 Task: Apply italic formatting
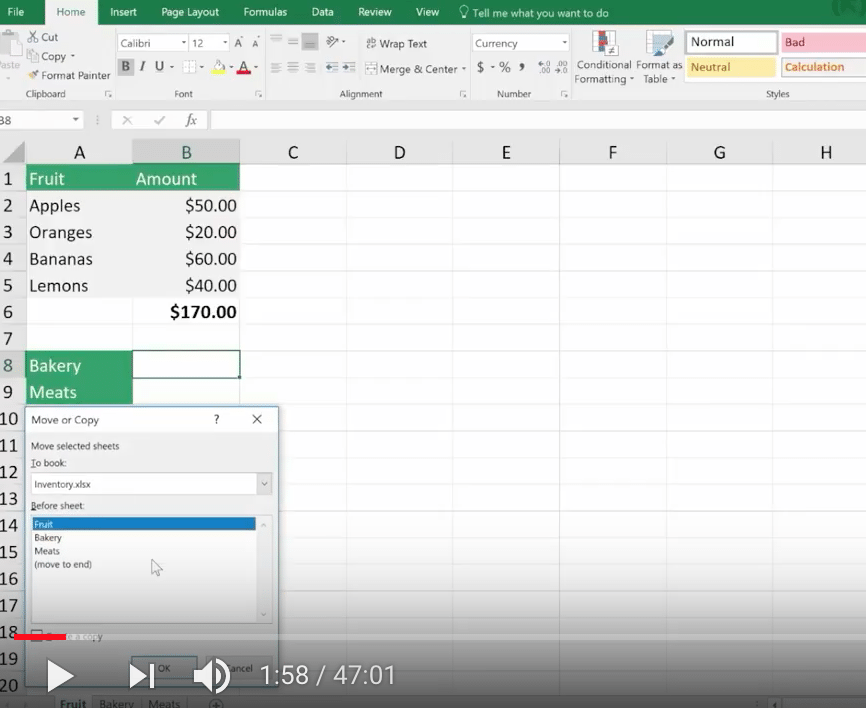pos(142,67)
